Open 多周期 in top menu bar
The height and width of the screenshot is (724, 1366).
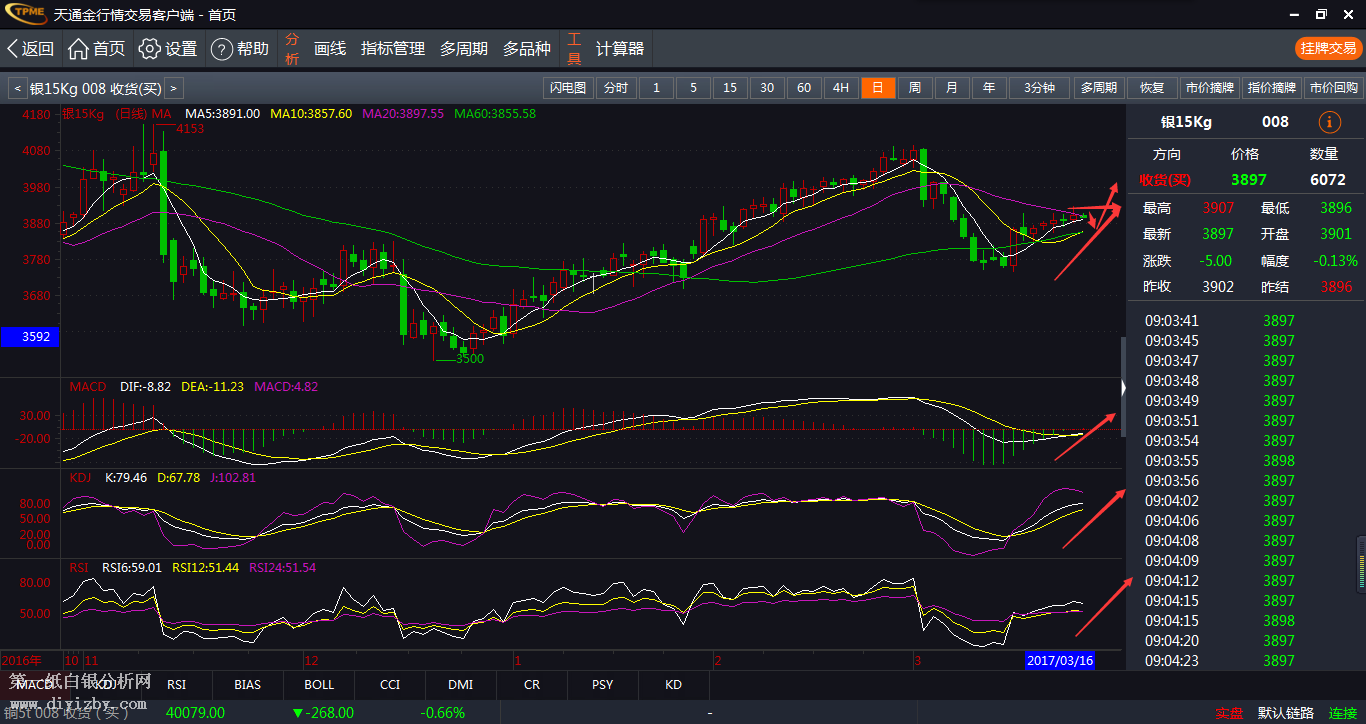(x=464, y=48)
